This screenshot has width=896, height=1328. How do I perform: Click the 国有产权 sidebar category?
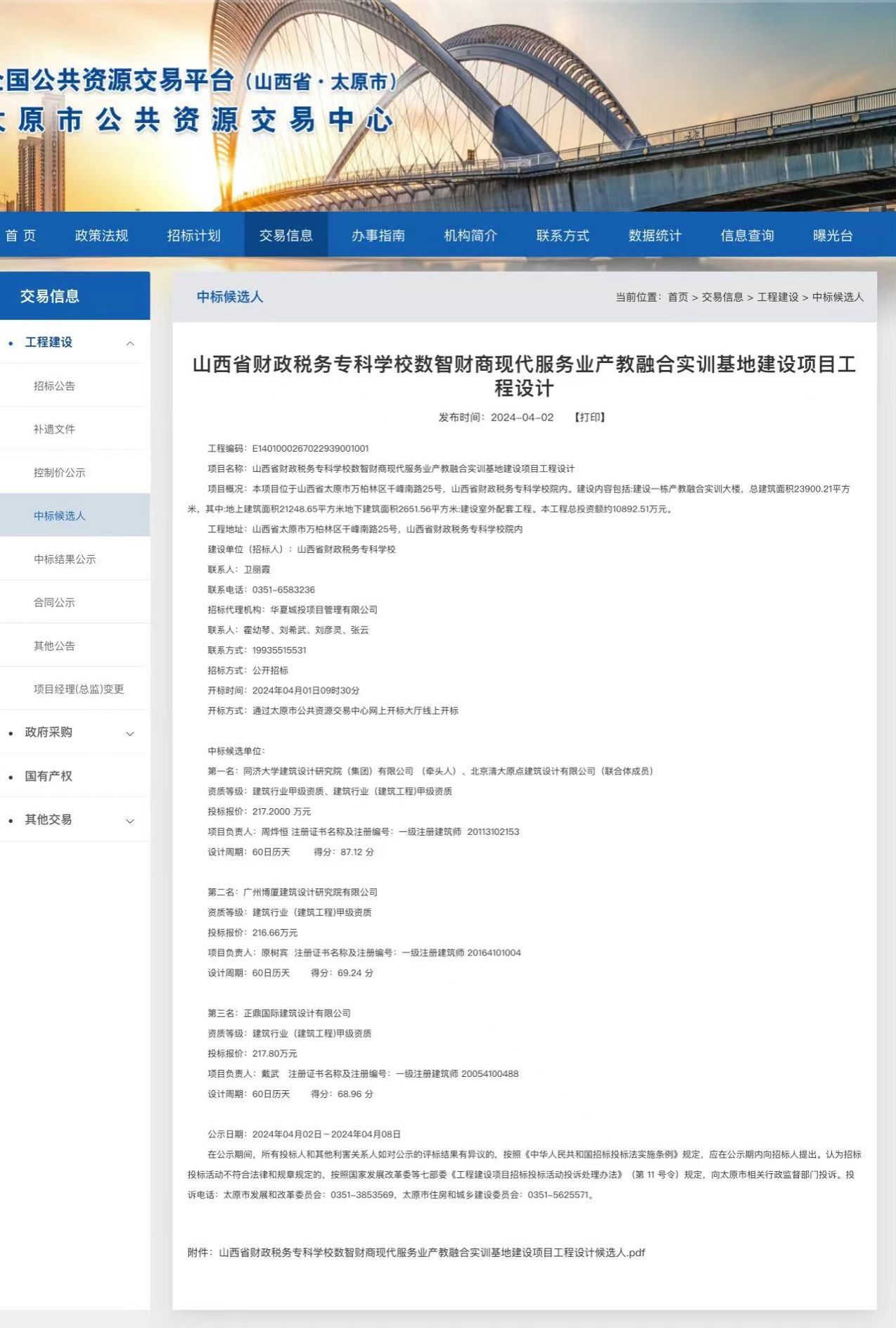(49, 777)
